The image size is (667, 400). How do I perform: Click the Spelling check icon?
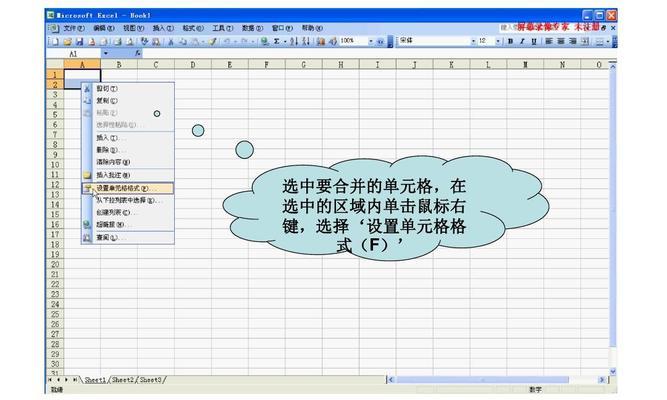click(144, 41)
